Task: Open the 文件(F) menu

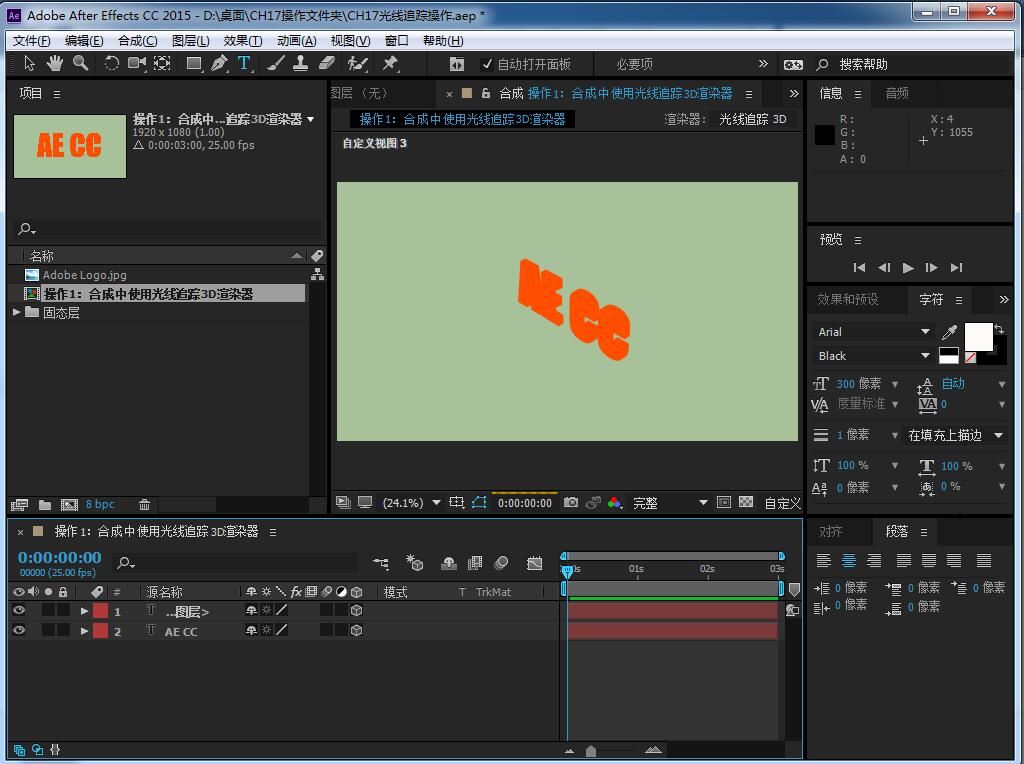Action: (31, 40)
